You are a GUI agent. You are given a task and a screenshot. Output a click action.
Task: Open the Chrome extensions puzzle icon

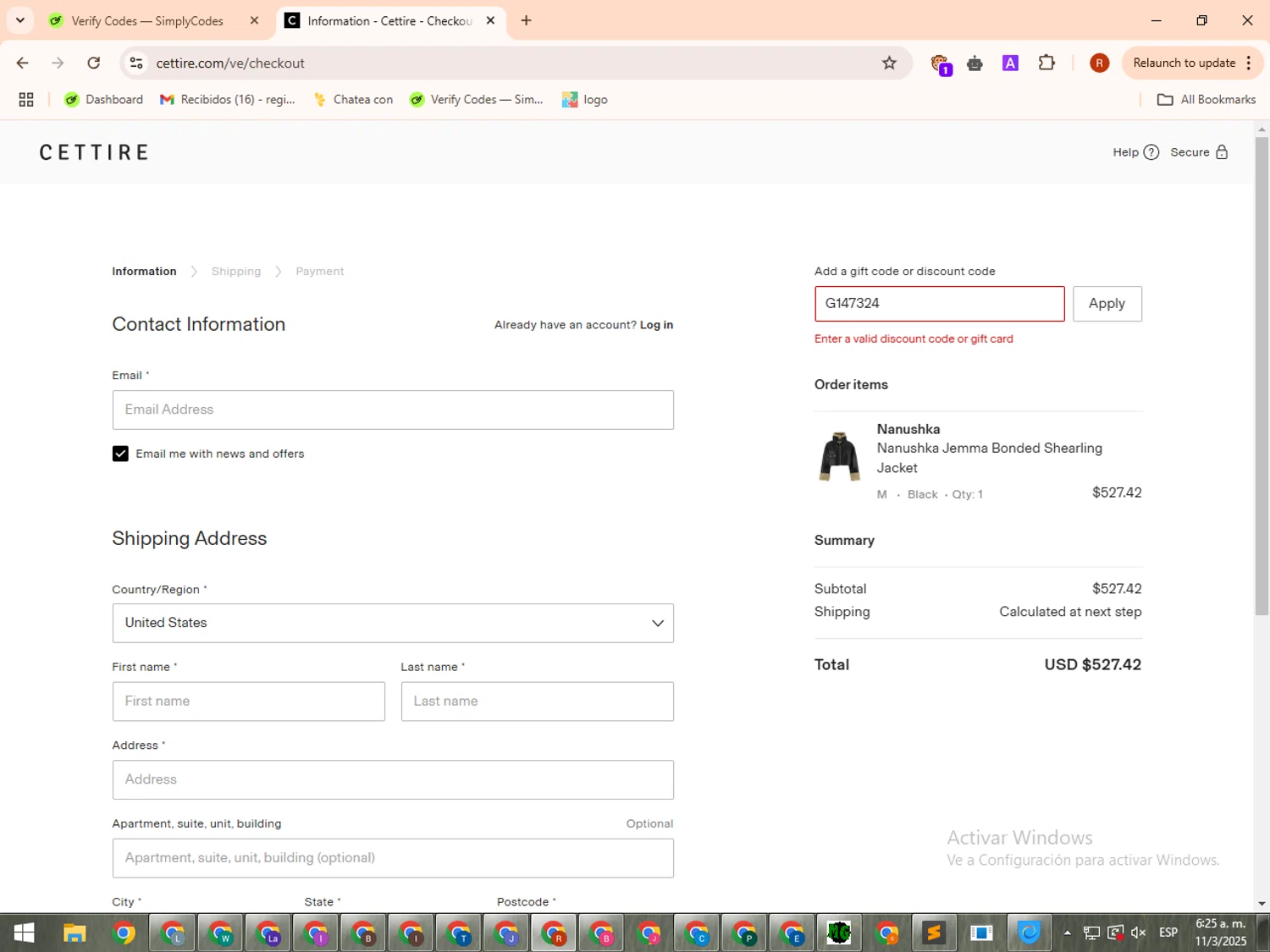click(1046, 63)
